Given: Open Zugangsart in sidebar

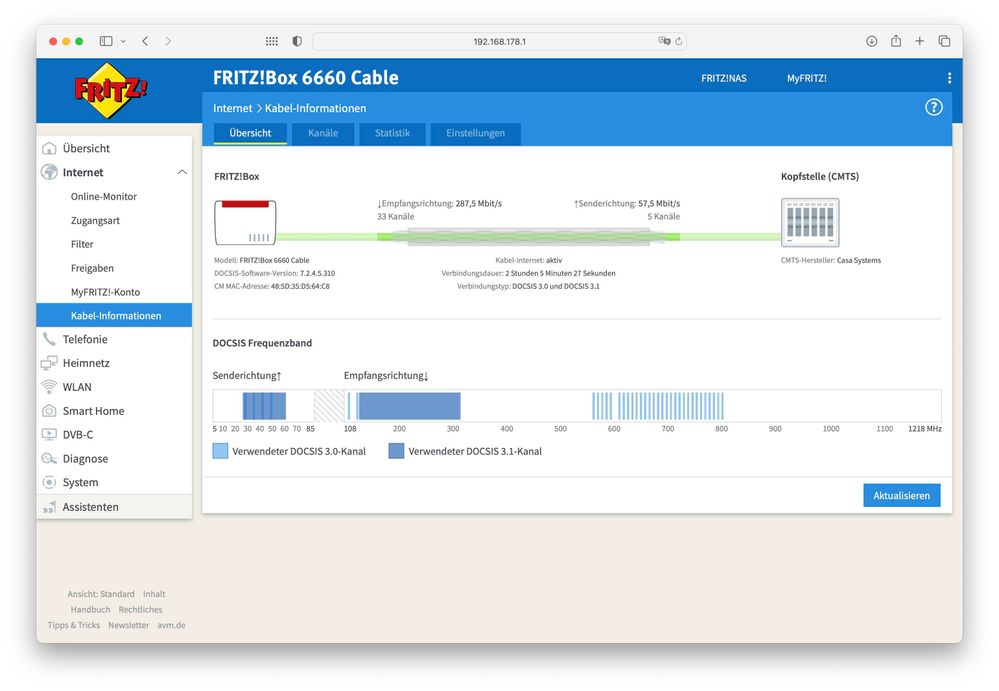Looking at the screenshot, I should point(95,220).
